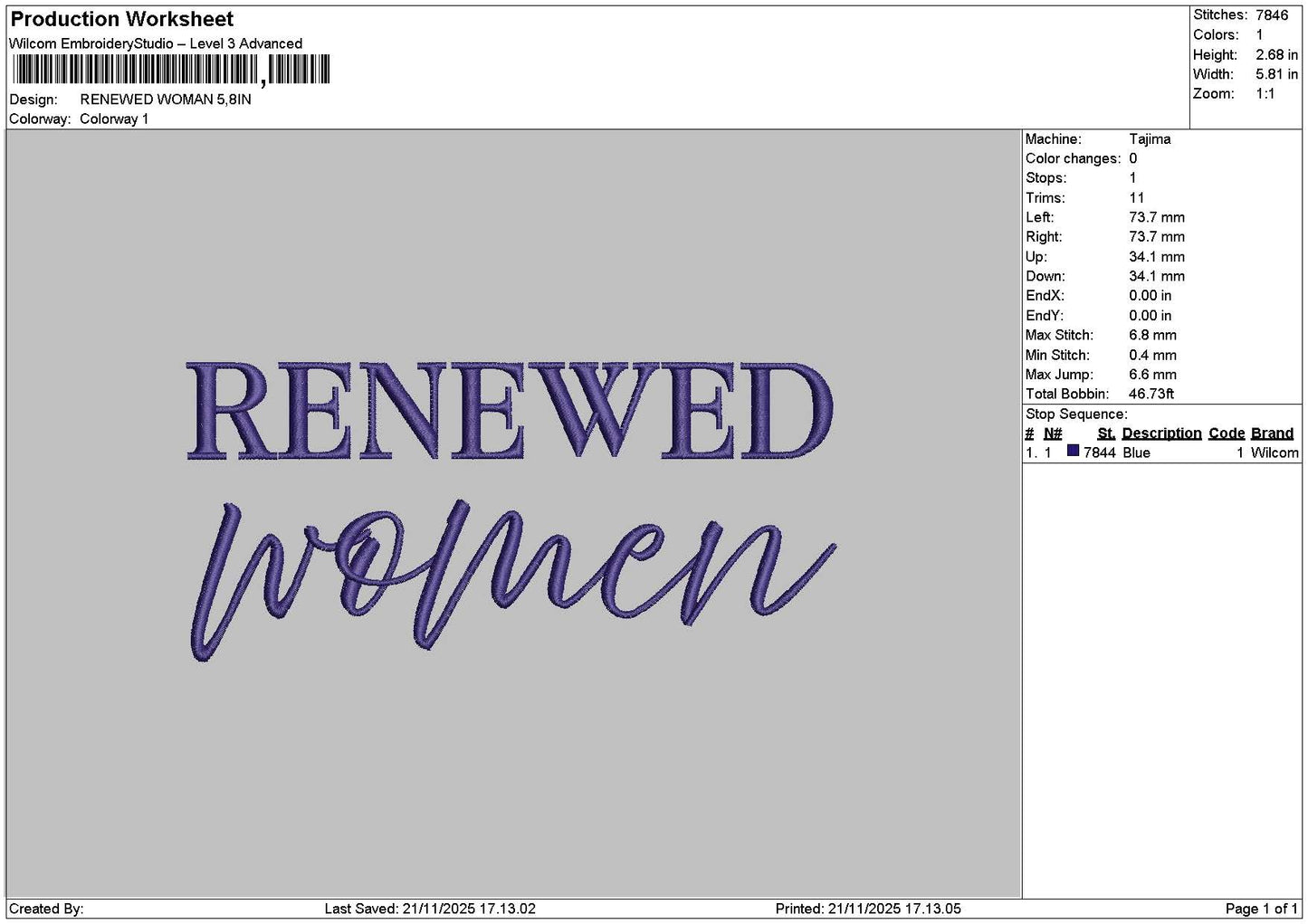The height and width of the screenshot is (924, 1308).
Task: Click the 'Description' column header
Action: pos(1161,433)
